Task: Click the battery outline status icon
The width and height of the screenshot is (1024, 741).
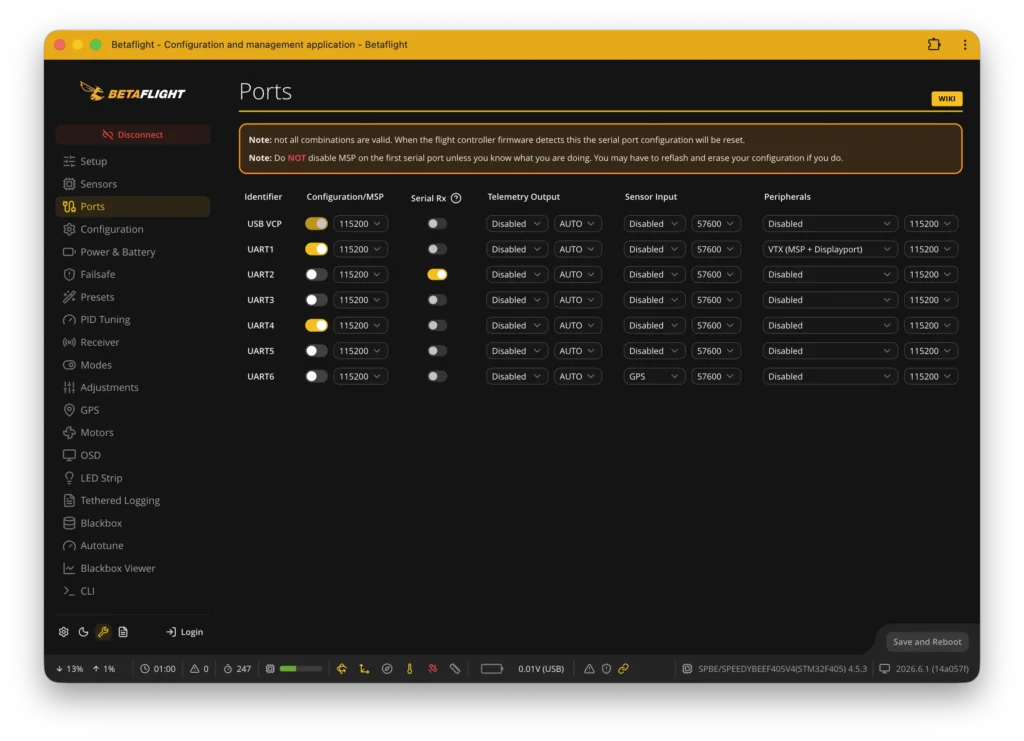Action: 492,669
